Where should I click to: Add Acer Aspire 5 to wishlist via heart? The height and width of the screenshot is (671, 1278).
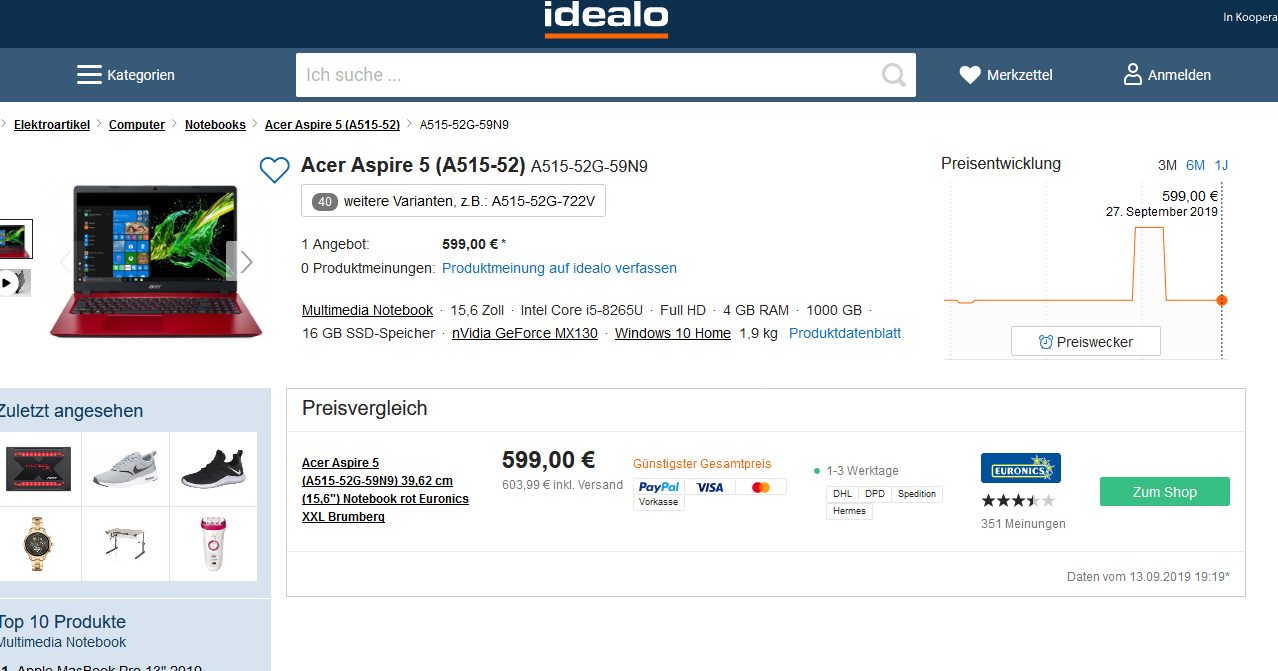point(274,170)
